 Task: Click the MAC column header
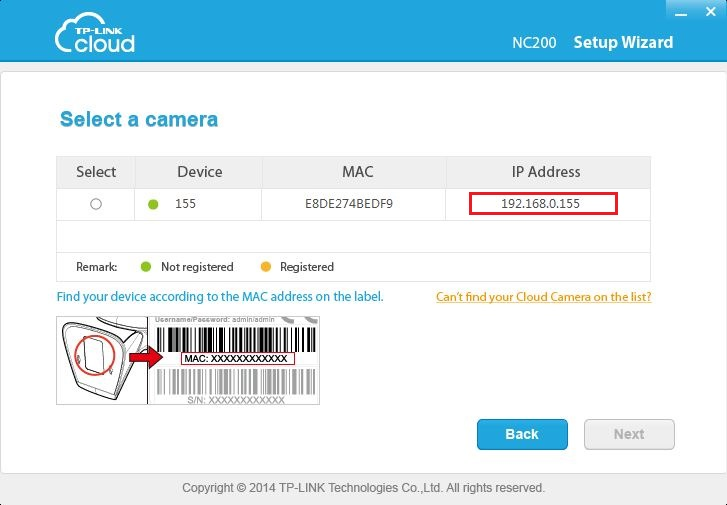(357, 172)
